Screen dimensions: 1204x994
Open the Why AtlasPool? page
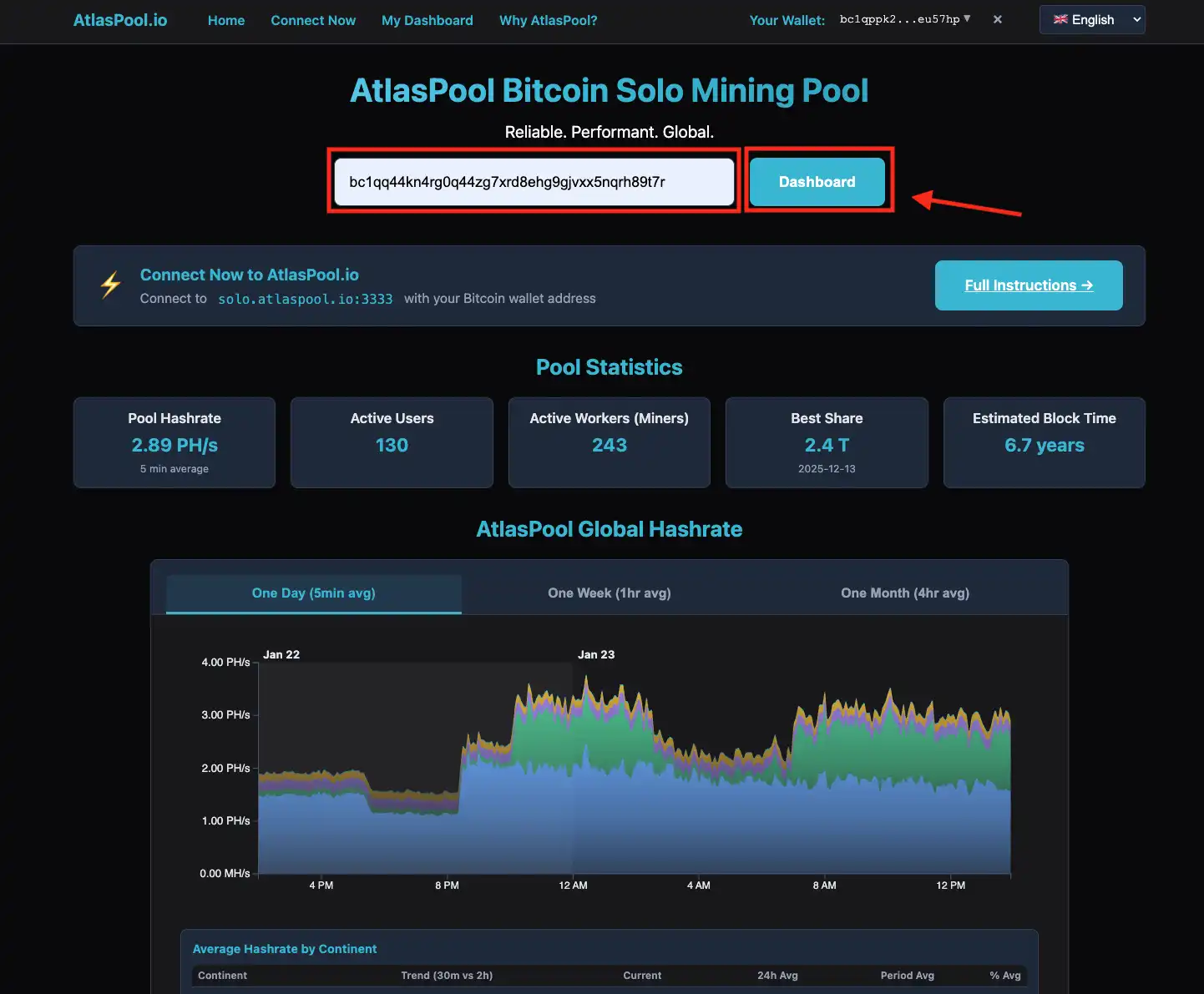[549, 20]
